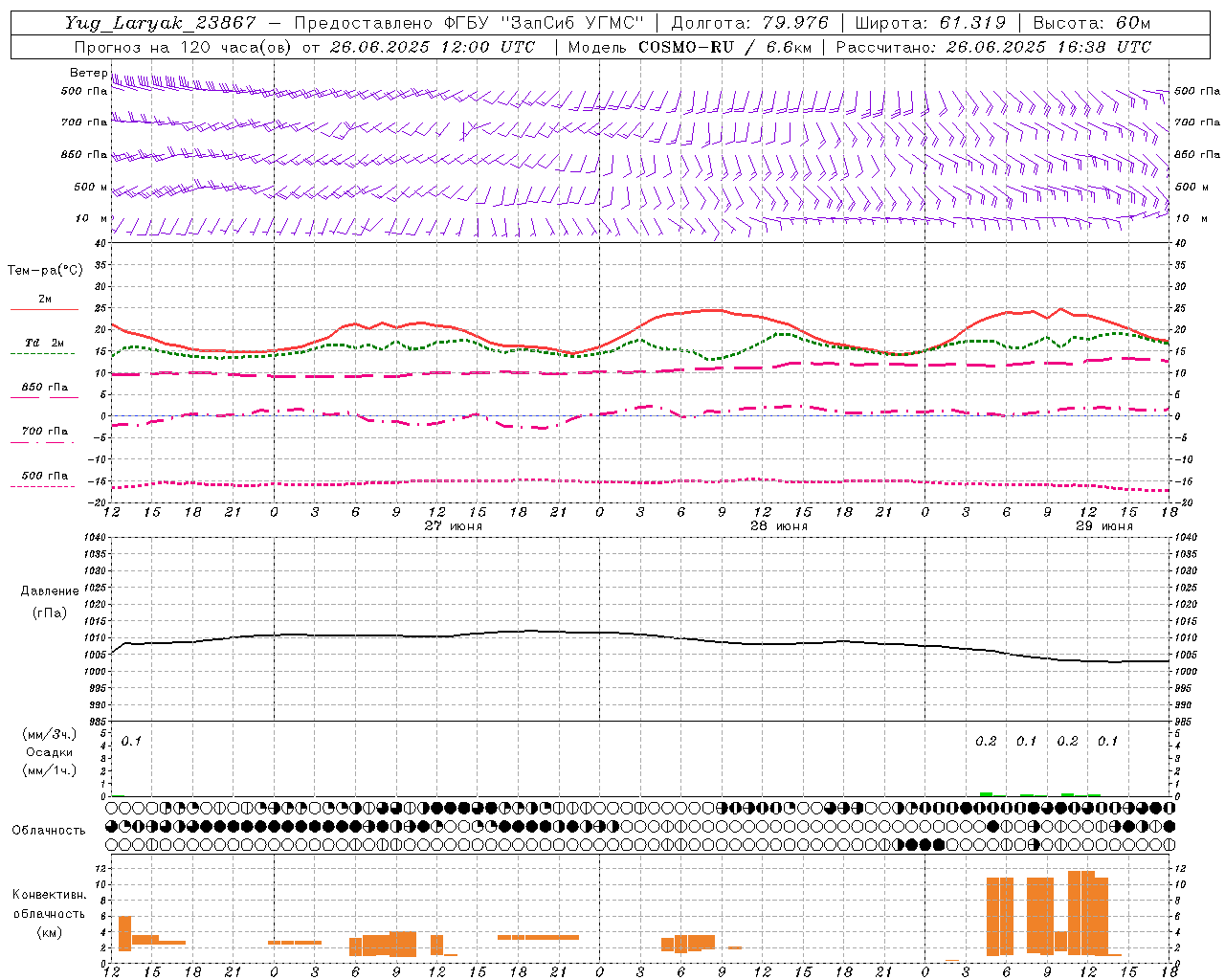Click the first green precipitation bar on 29 июня
Viewport: 1225px width, 980px height.
986,794
